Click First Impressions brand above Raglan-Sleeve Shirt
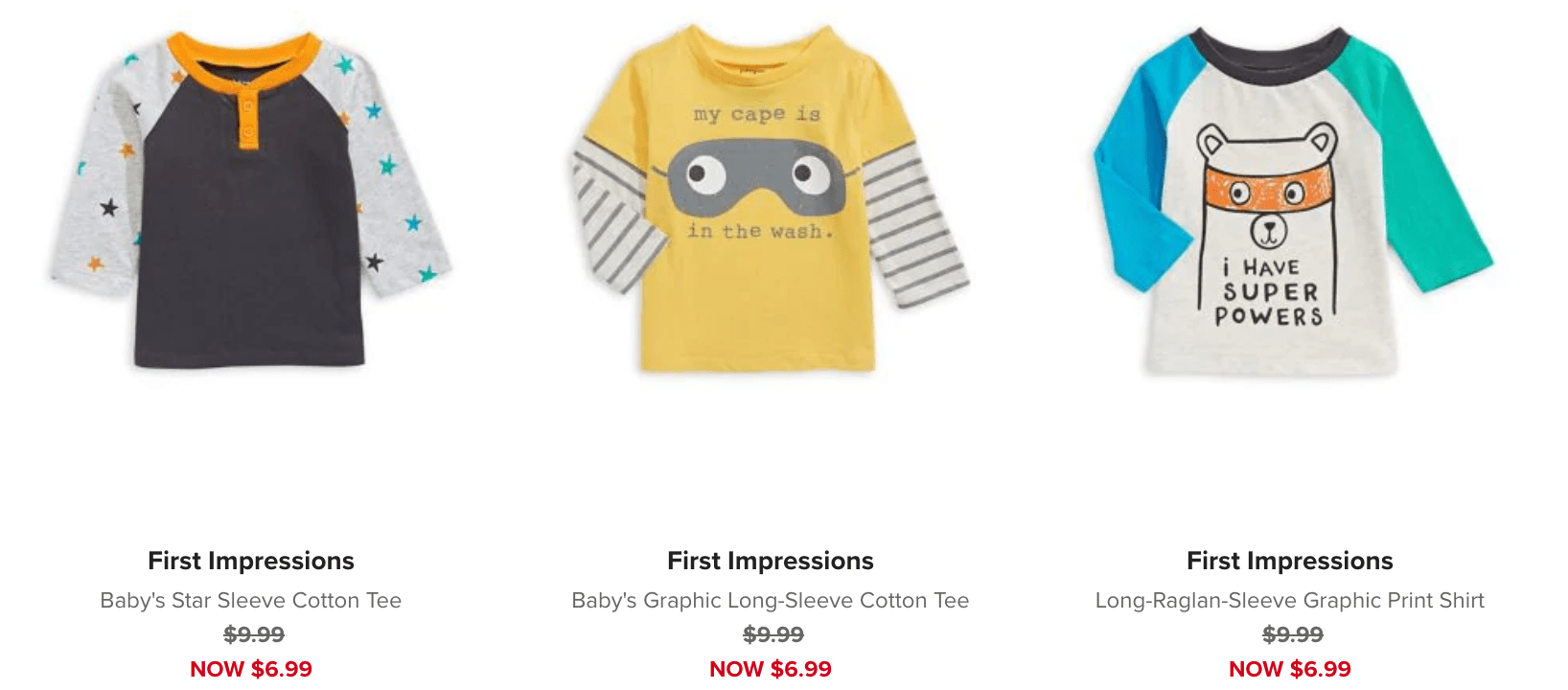 [1290, 561]
